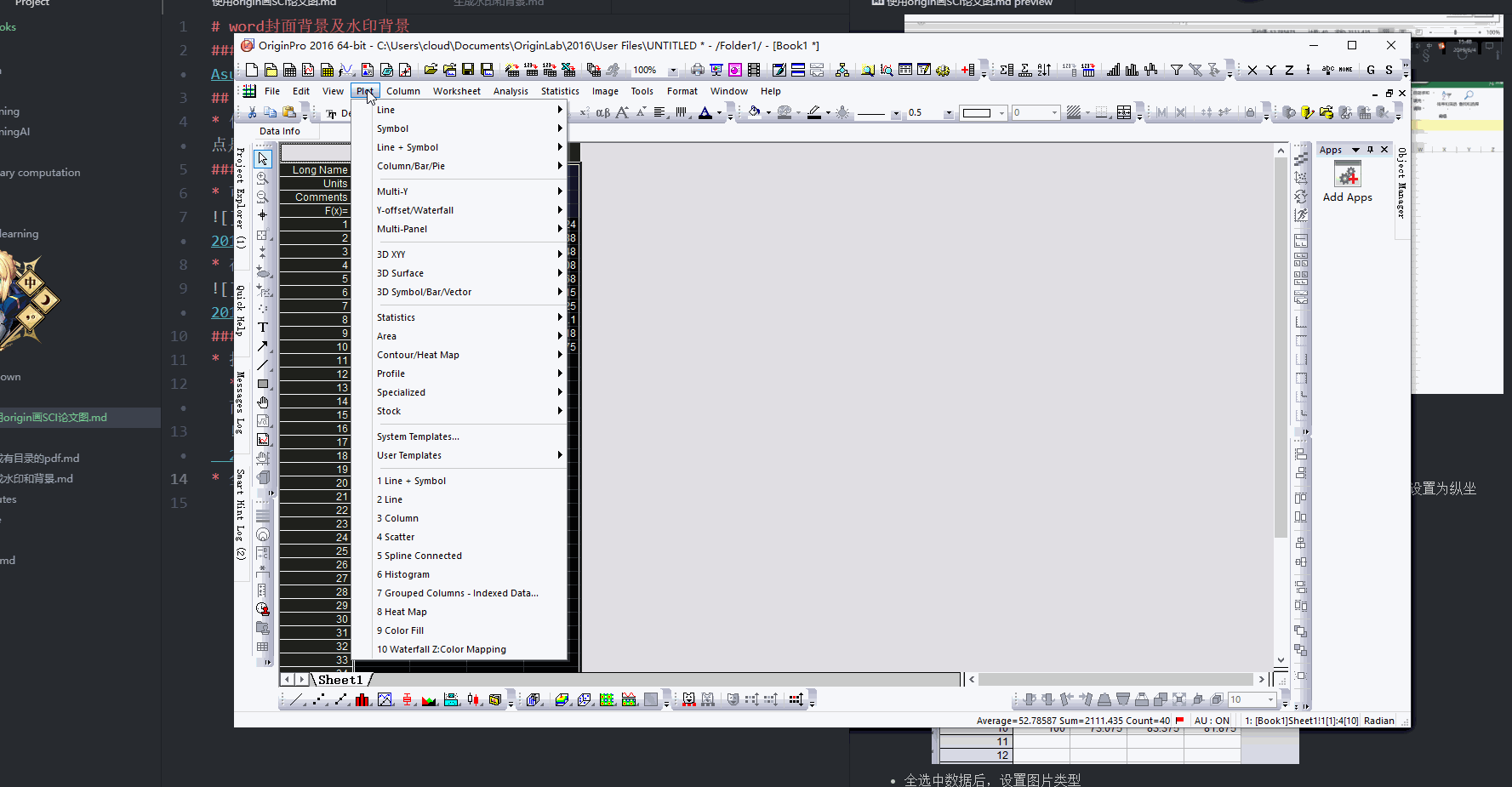Select the Rectangle drawing tool
The height and width of the screenshot is (787, 1512).
[262, 384]
